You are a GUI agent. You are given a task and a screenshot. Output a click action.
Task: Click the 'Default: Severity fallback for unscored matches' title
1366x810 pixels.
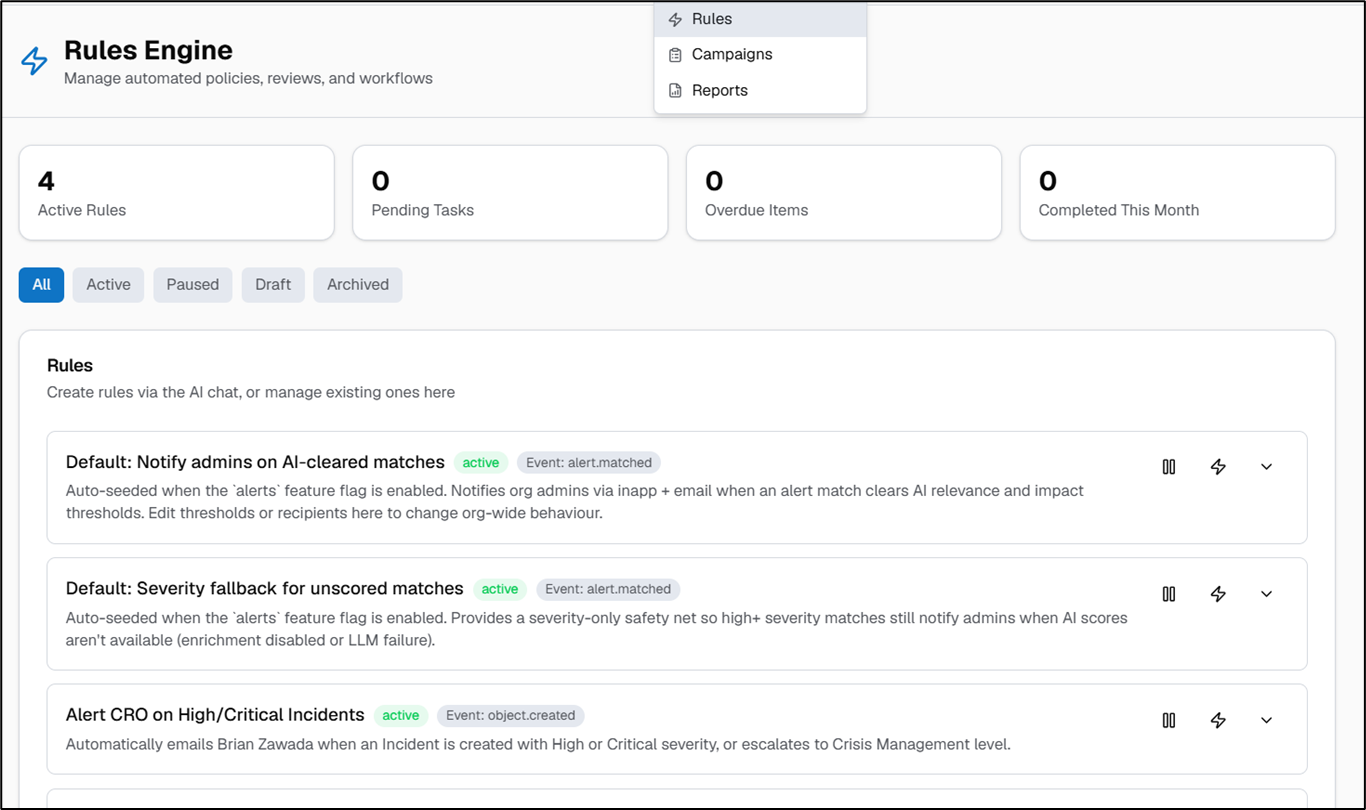[265, 588]
